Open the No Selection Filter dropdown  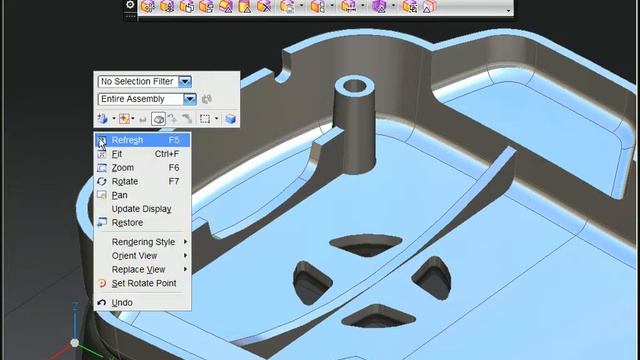click(x=185, y=82)
